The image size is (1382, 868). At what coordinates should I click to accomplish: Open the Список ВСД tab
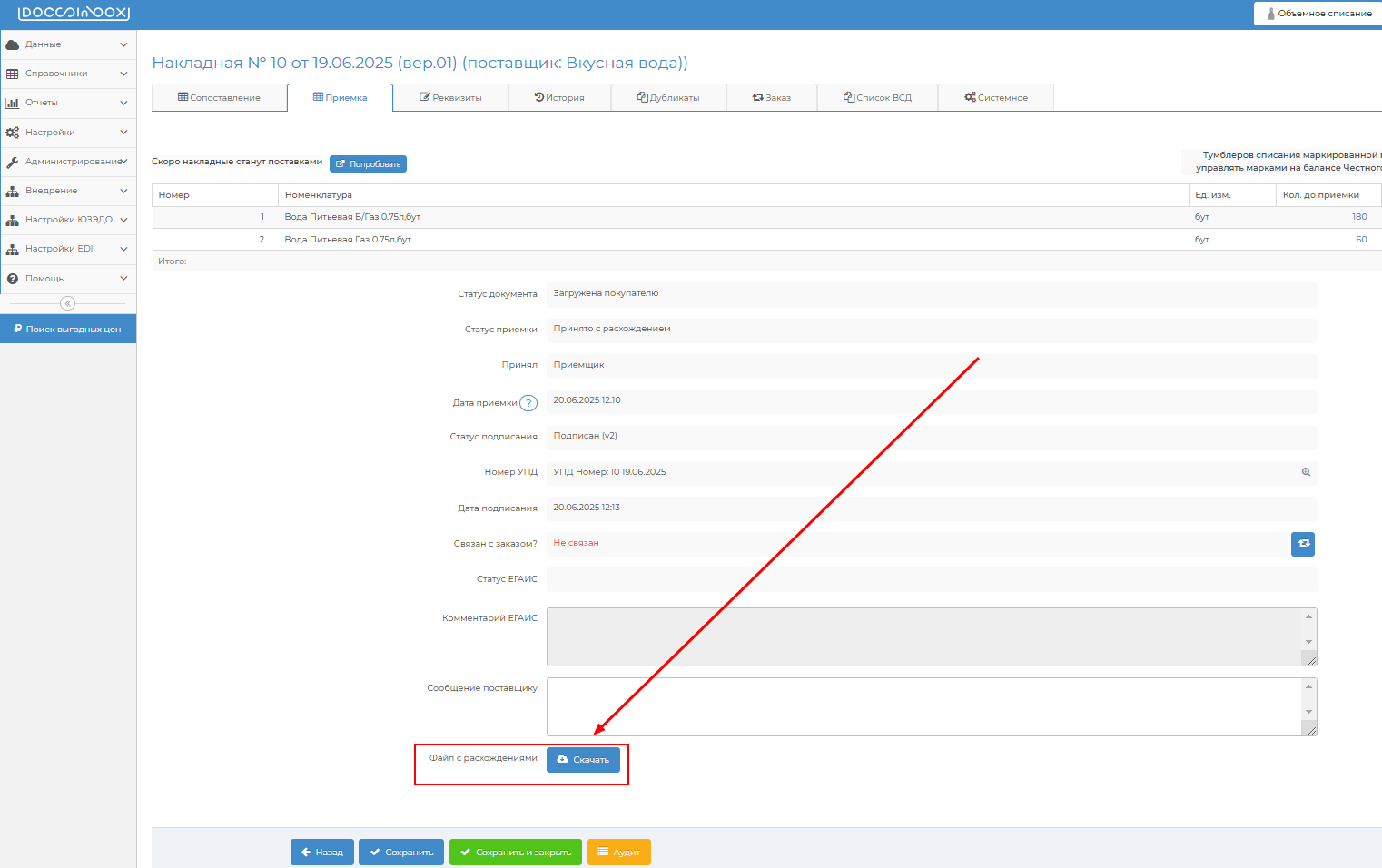(x=877, y=98)
